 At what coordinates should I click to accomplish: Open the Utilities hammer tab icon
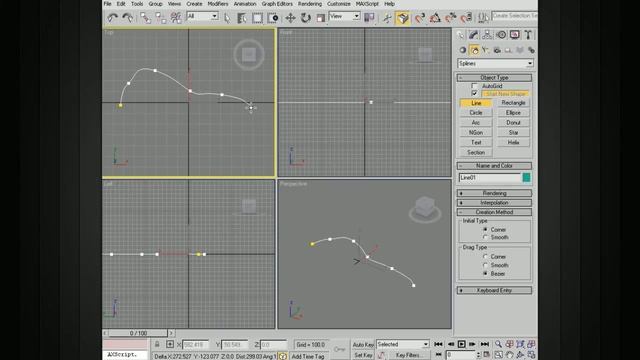coord(528,35)
